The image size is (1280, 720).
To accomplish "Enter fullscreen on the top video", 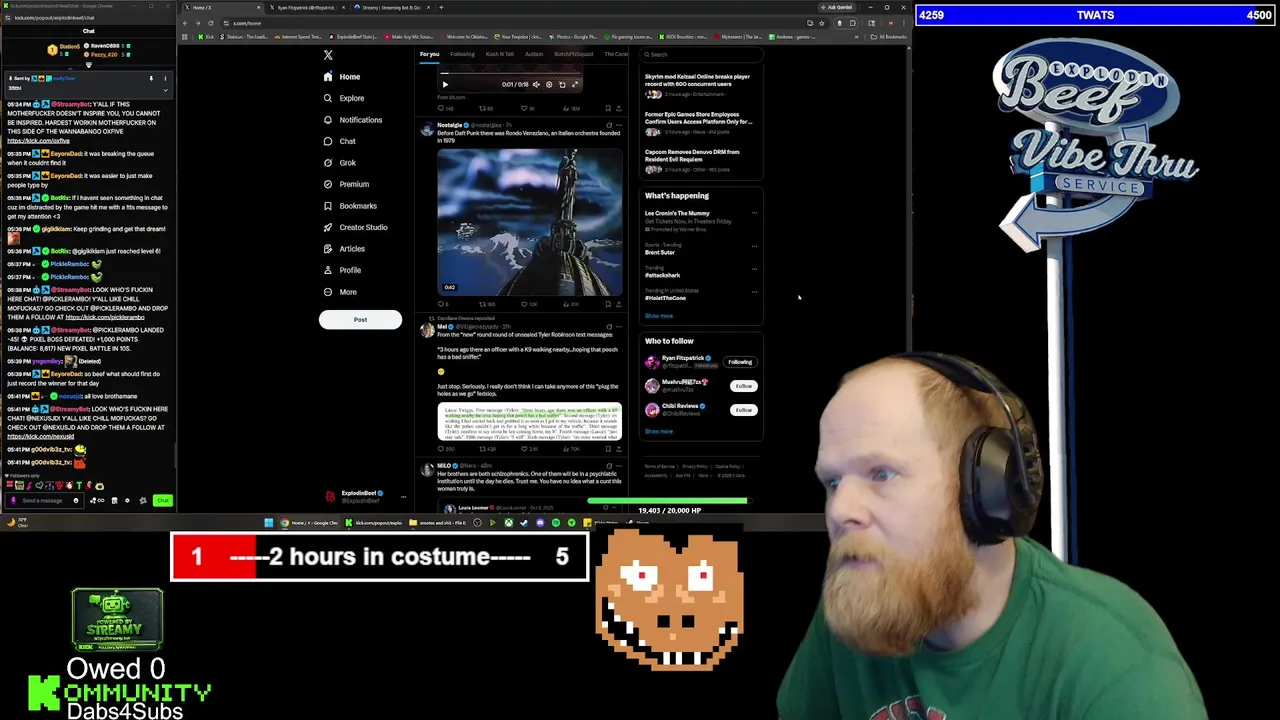I will click(x=575, y=85).
